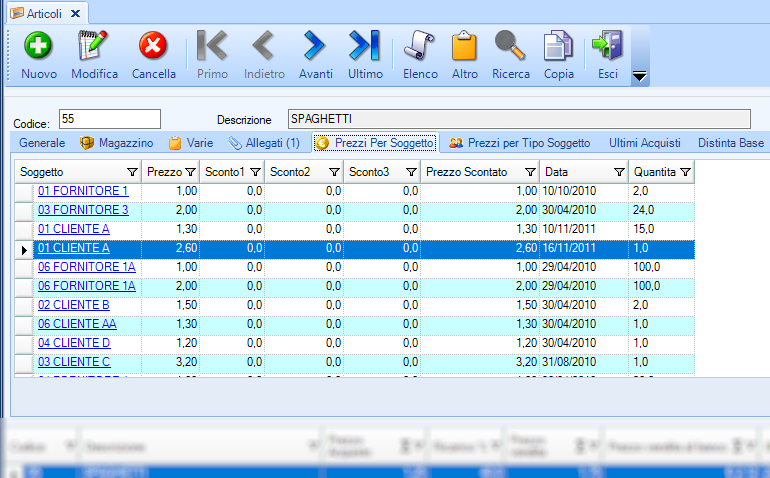Expand the toolbar overflow arrow
This screenshot has height=478, width=770.
pos(640,76)
